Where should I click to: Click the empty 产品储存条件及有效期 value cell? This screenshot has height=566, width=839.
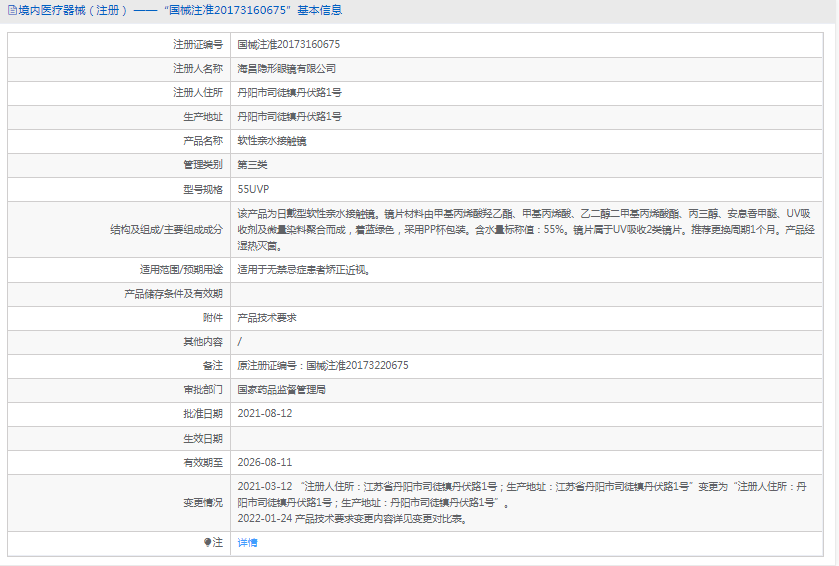pos(530,293)
